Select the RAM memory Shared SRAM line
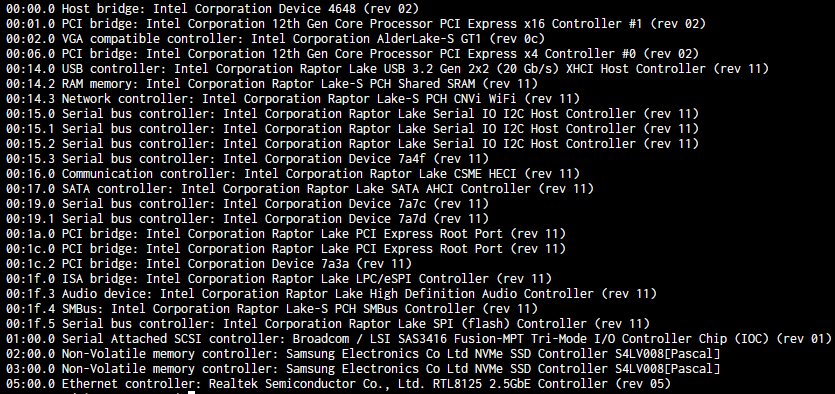Viewport: 835px width, 394px height. 272,84
